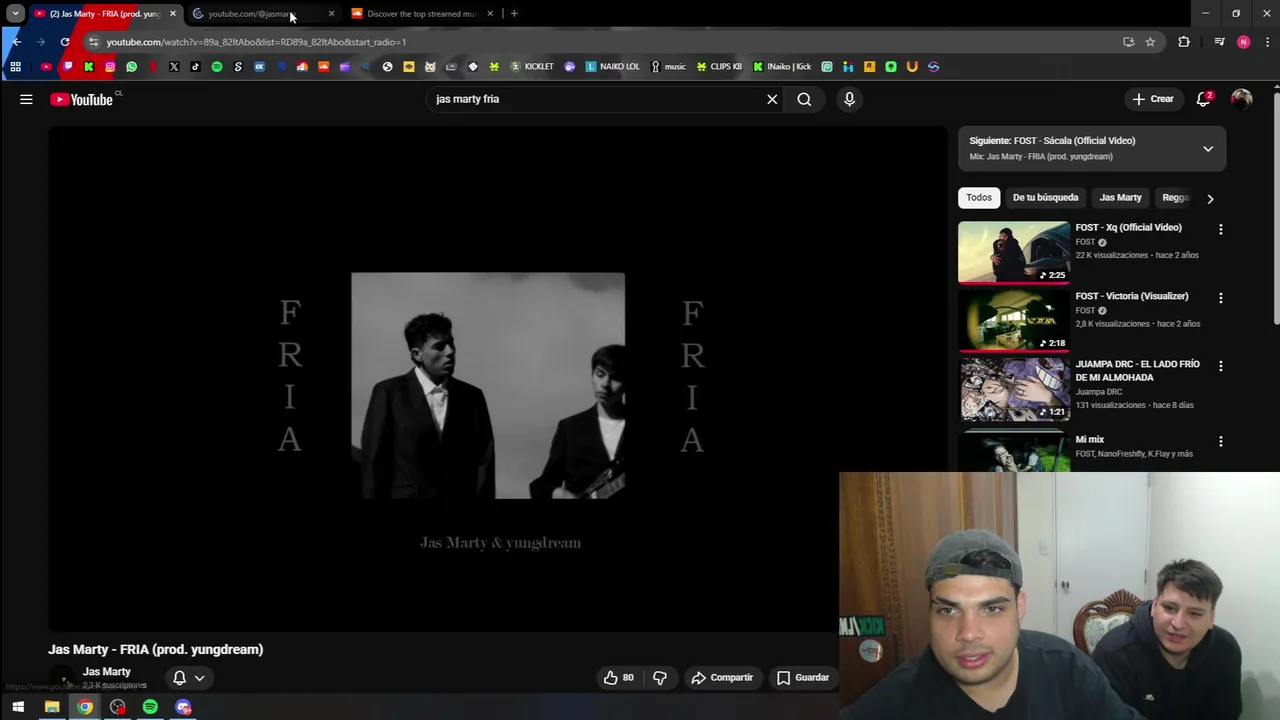Open the KICKLET bookmark
Image resolution: width=1280 pixels, height=720 pixels.
532,67
